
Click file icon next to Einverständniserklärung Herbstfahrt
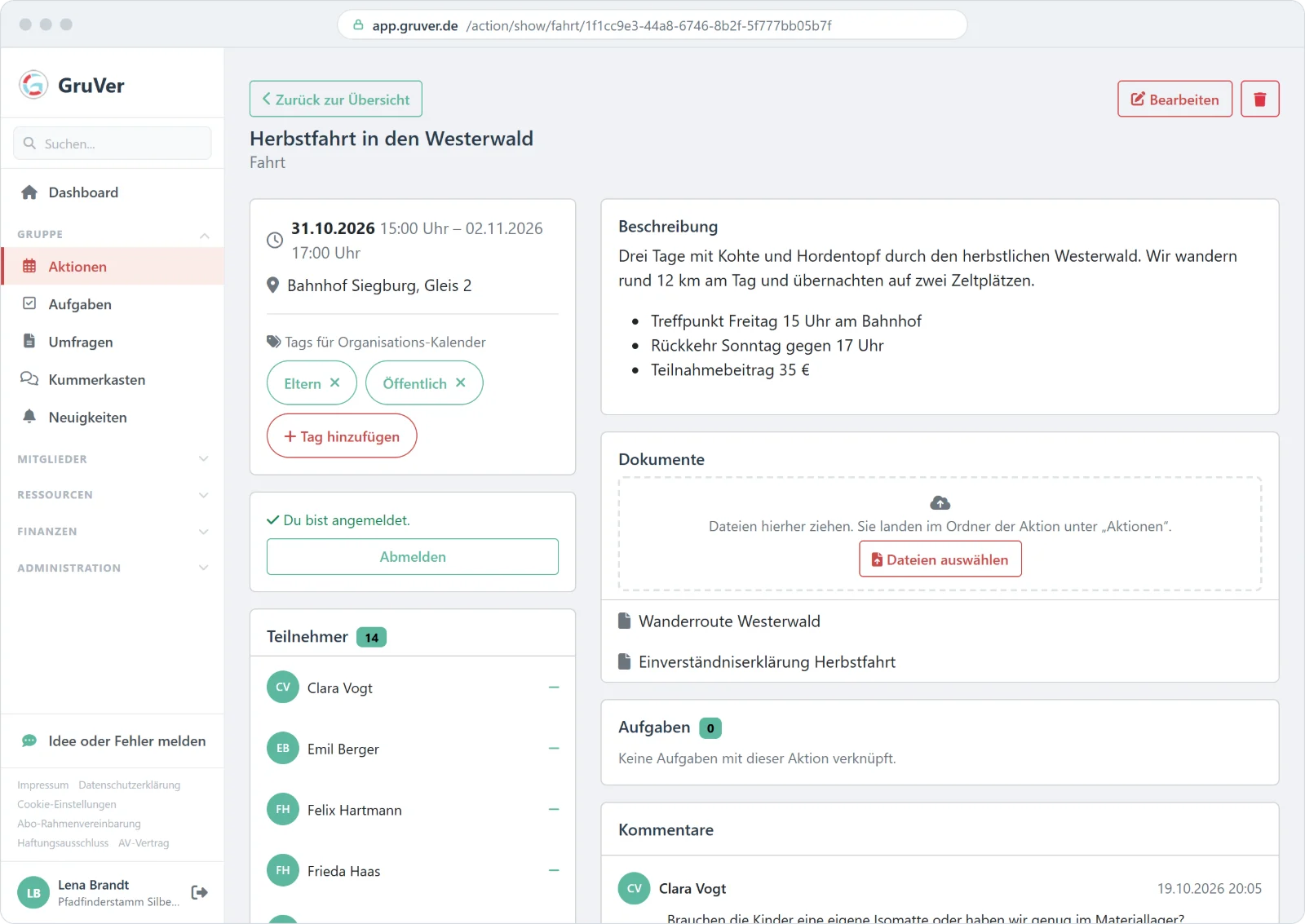point(625,661)
